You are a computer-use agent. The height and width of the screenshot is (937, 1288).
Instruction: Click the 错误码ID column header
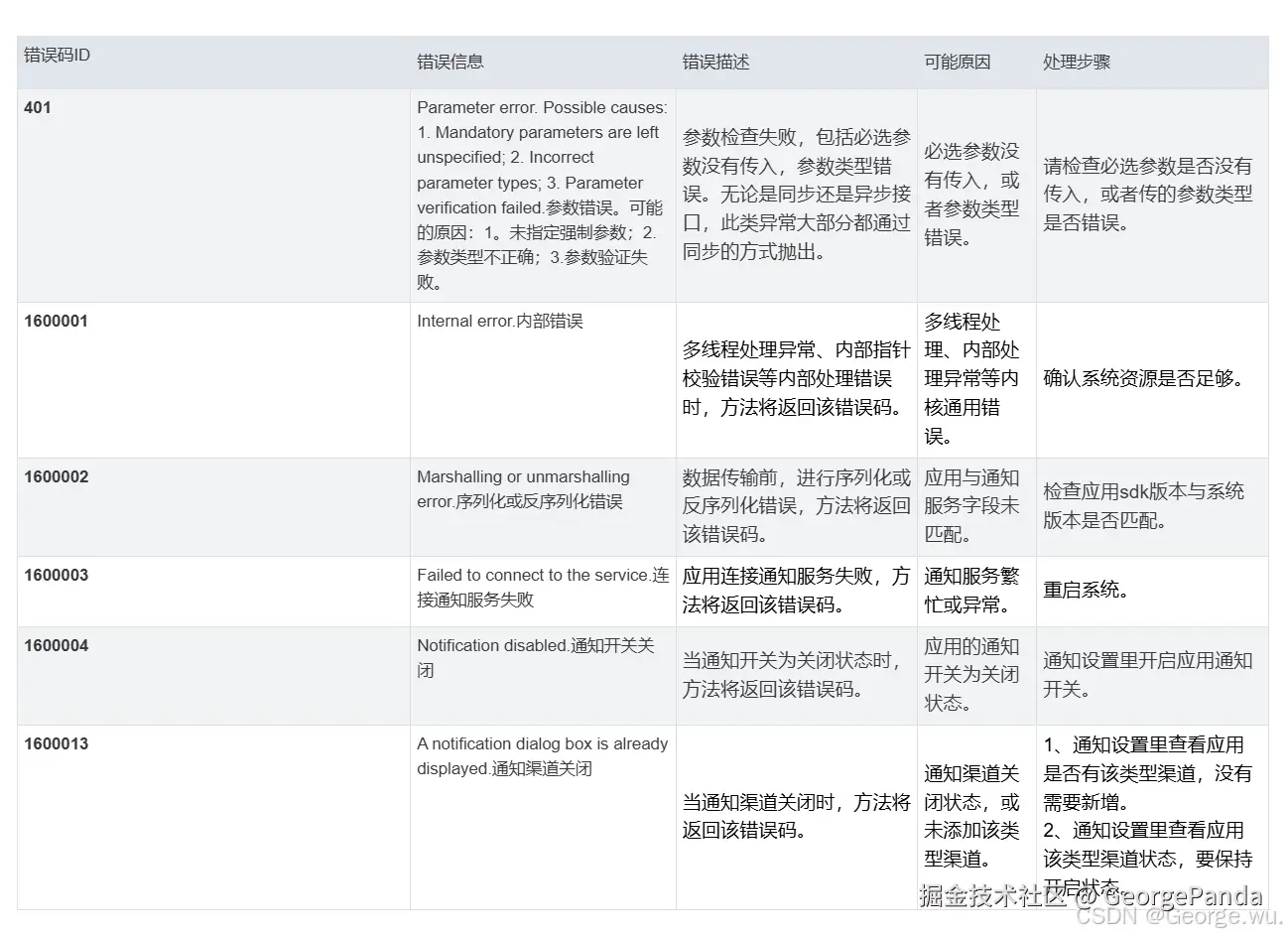[213, 63]
